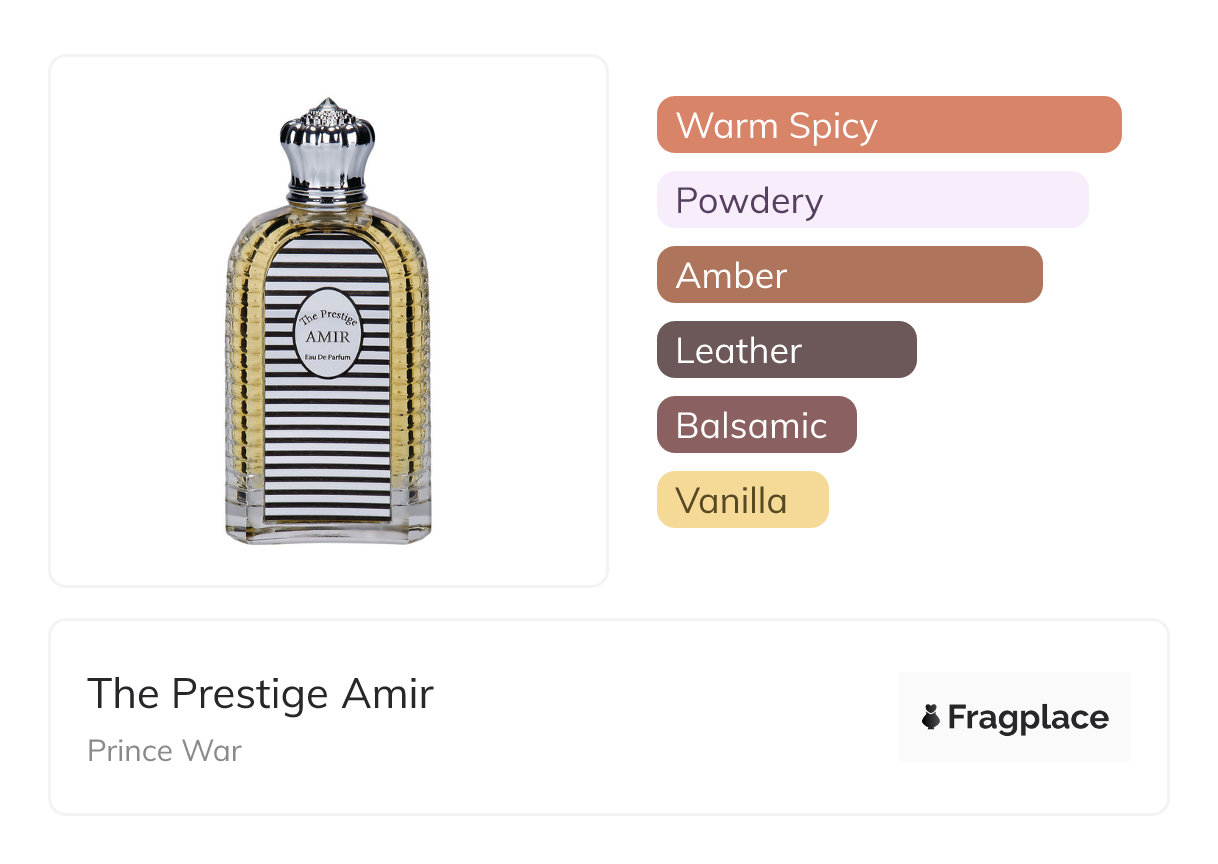Select the Leather accord bar

(786, 350)
